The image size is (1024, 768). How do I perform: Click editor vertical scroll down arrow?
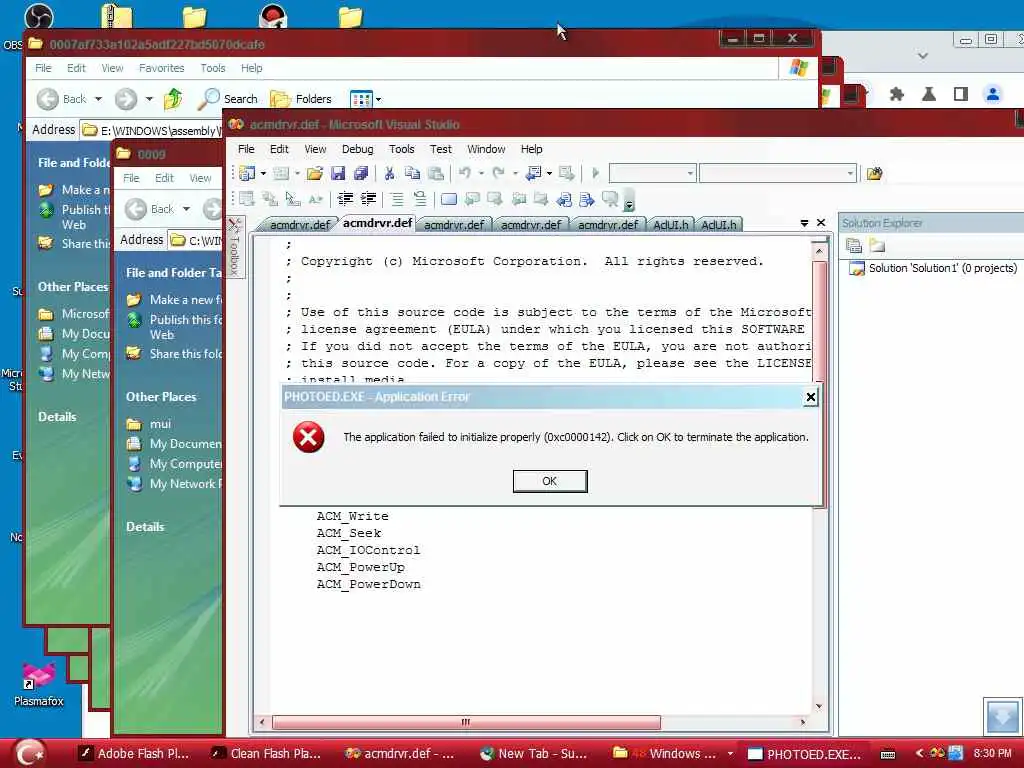tap(819, 706)
